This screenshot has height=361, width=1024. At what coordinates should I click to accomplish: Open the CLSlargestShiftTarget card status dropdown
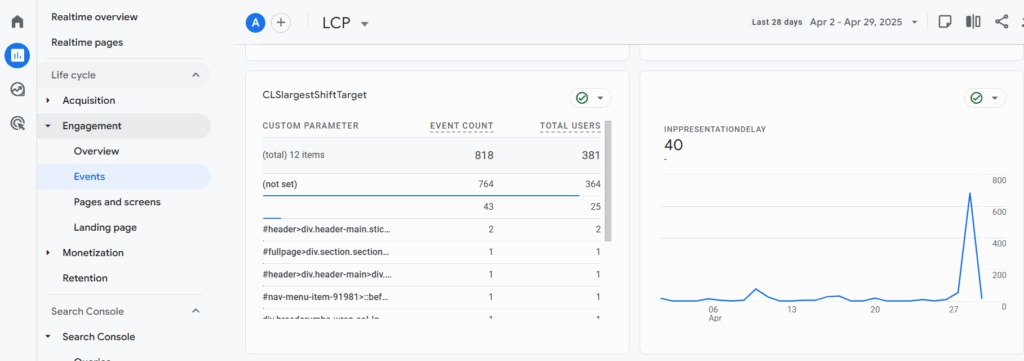590,98
